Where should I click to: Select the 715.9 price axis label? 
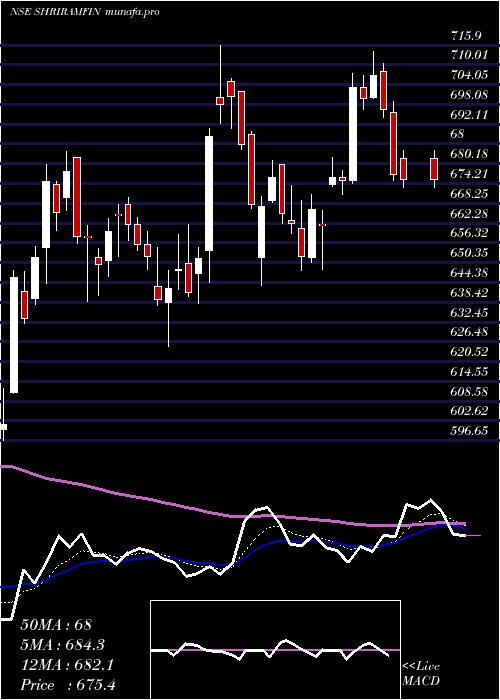coord(467,36)
